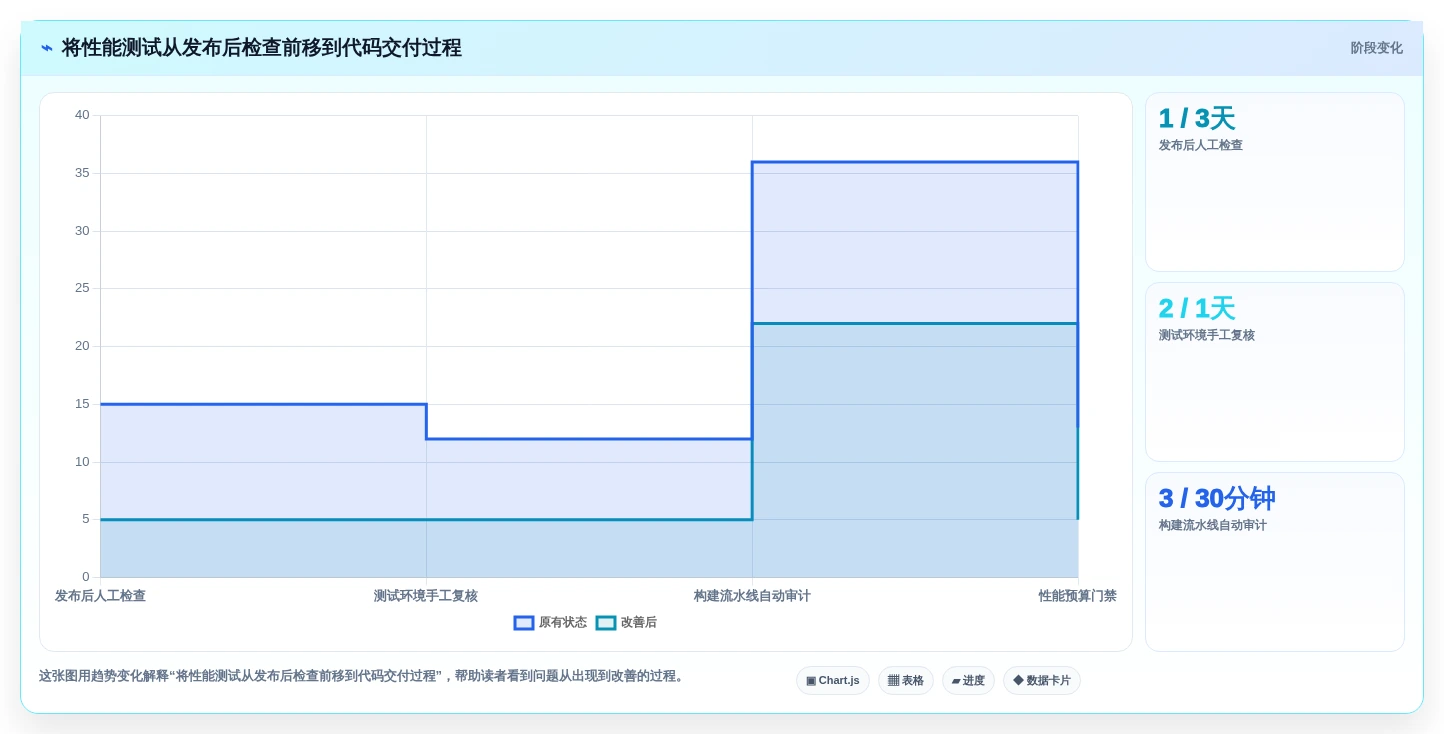
Task: Click the lightning icon beside the title
Action: coord(46,48)
